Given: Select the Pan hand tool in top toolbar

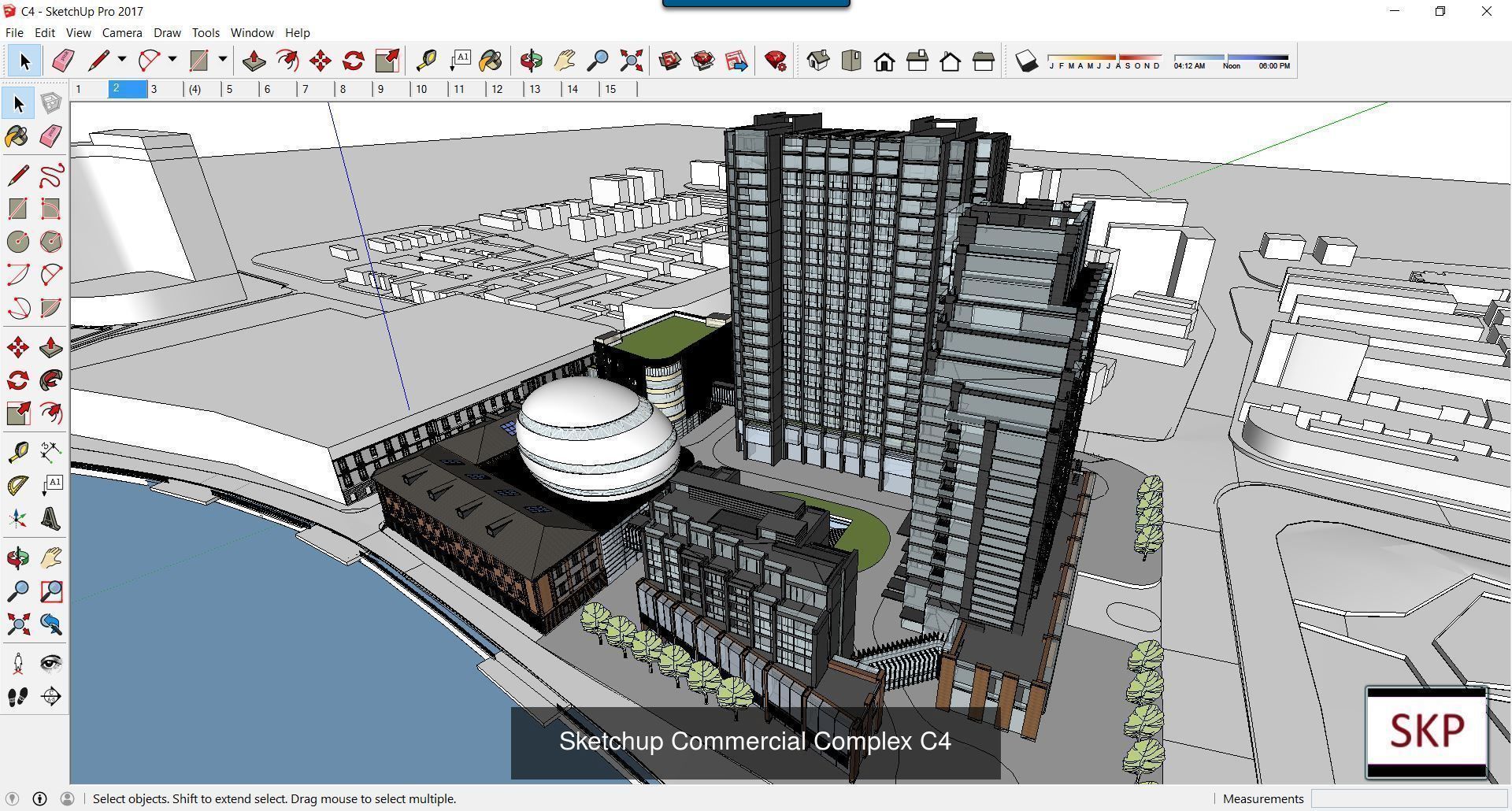Looking at the screenshot, I should coord(565,61).
